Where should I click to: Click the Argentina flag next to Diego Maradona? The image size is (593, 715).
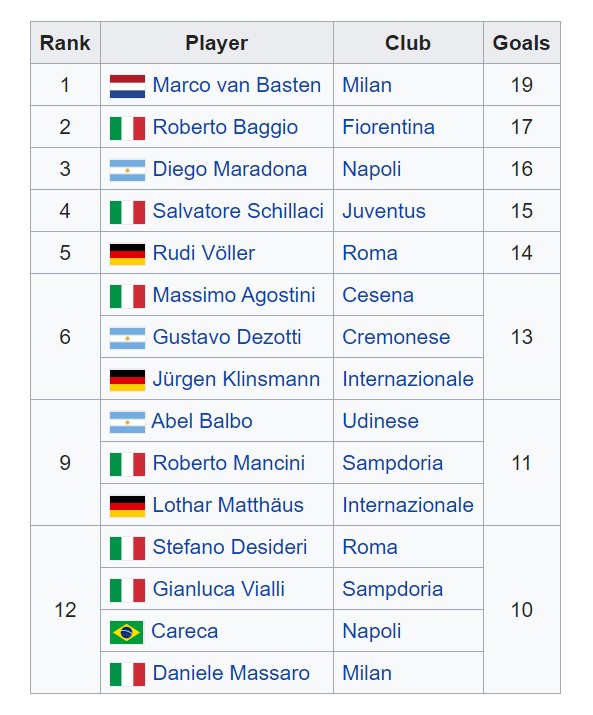[x=127, y=170]
